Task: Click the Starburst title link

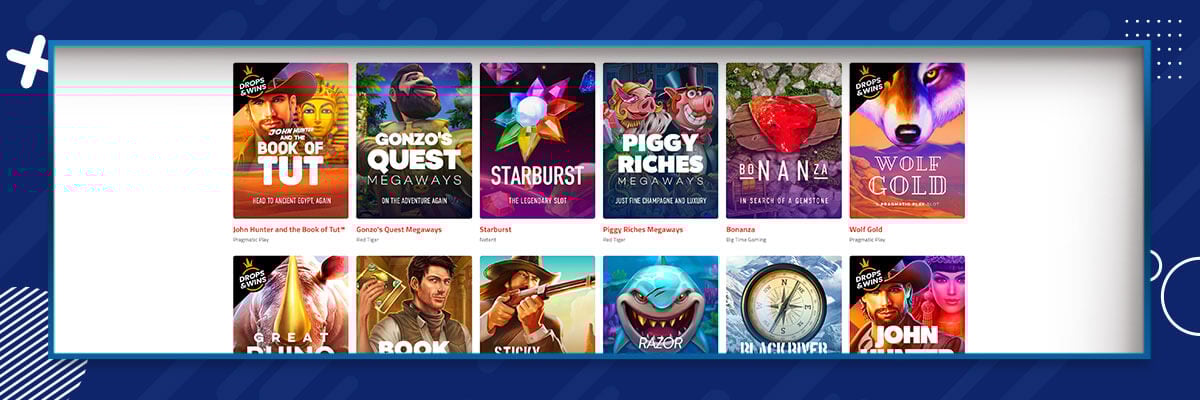Action: click(496, 229)
